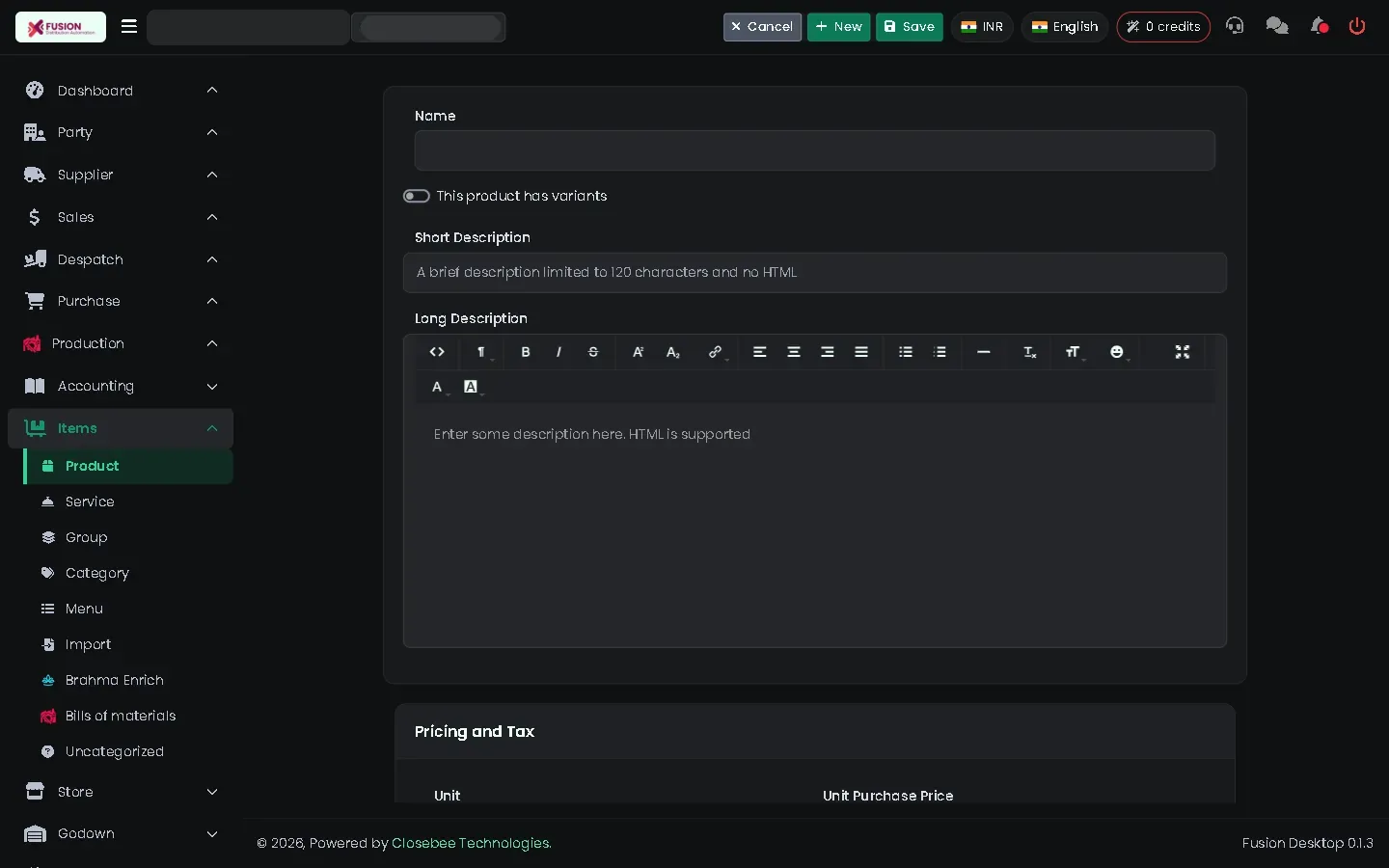Focus the Short Description field
1389x868 pixels.
coord(815,273)
